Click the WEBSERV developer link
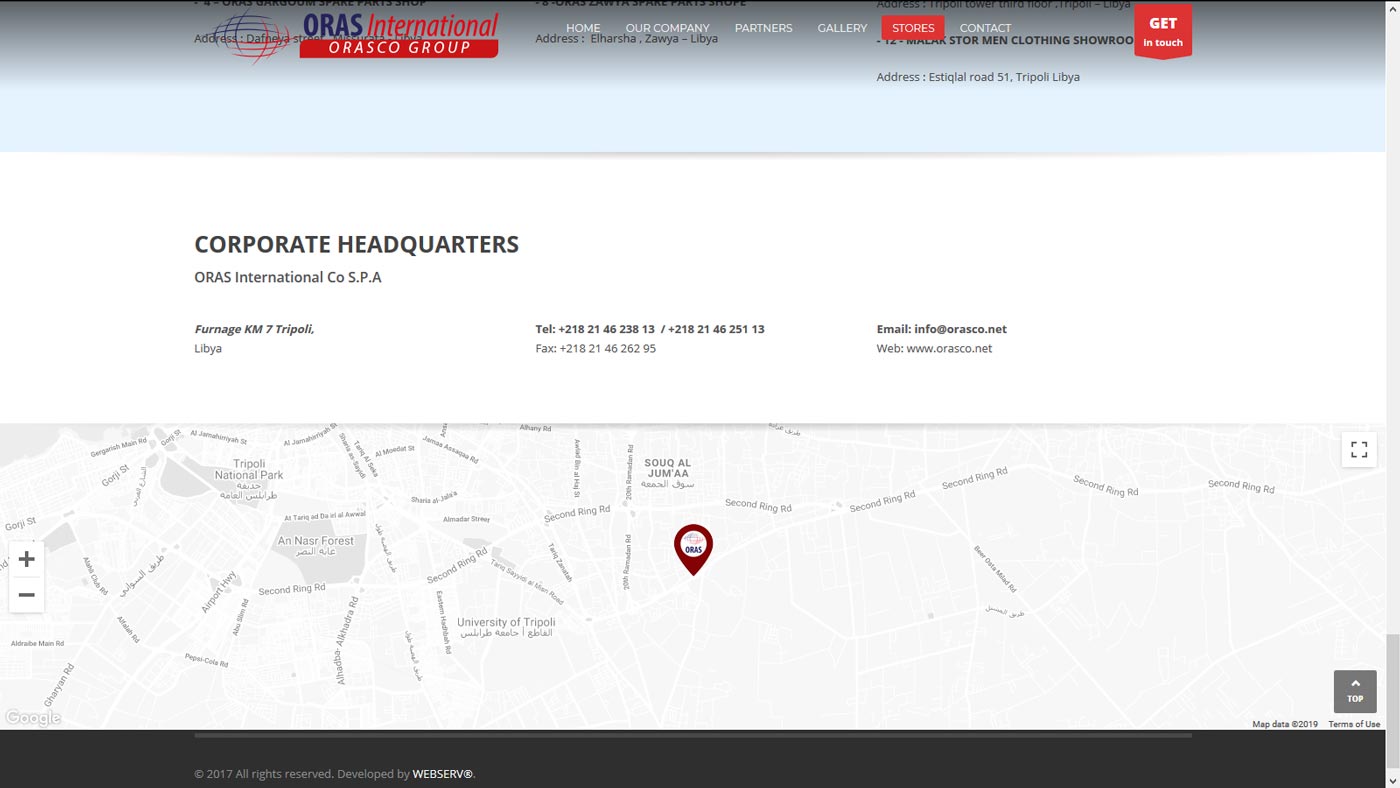 [x=442, y=774]
